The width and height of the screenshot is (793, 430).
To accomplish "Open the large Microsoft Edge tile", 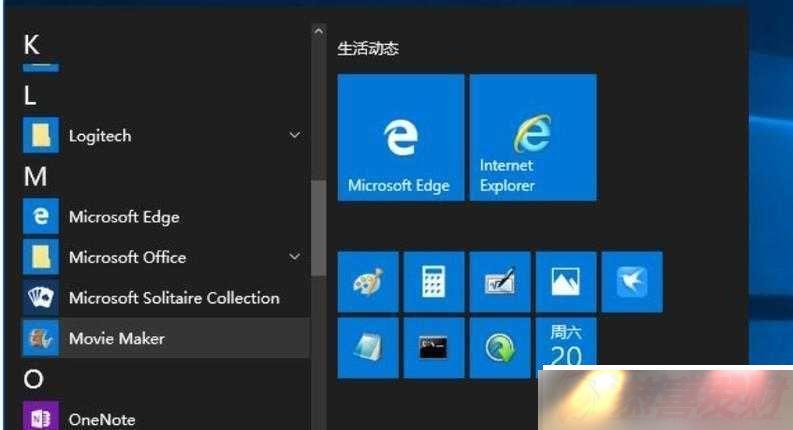I will (401, 138).
